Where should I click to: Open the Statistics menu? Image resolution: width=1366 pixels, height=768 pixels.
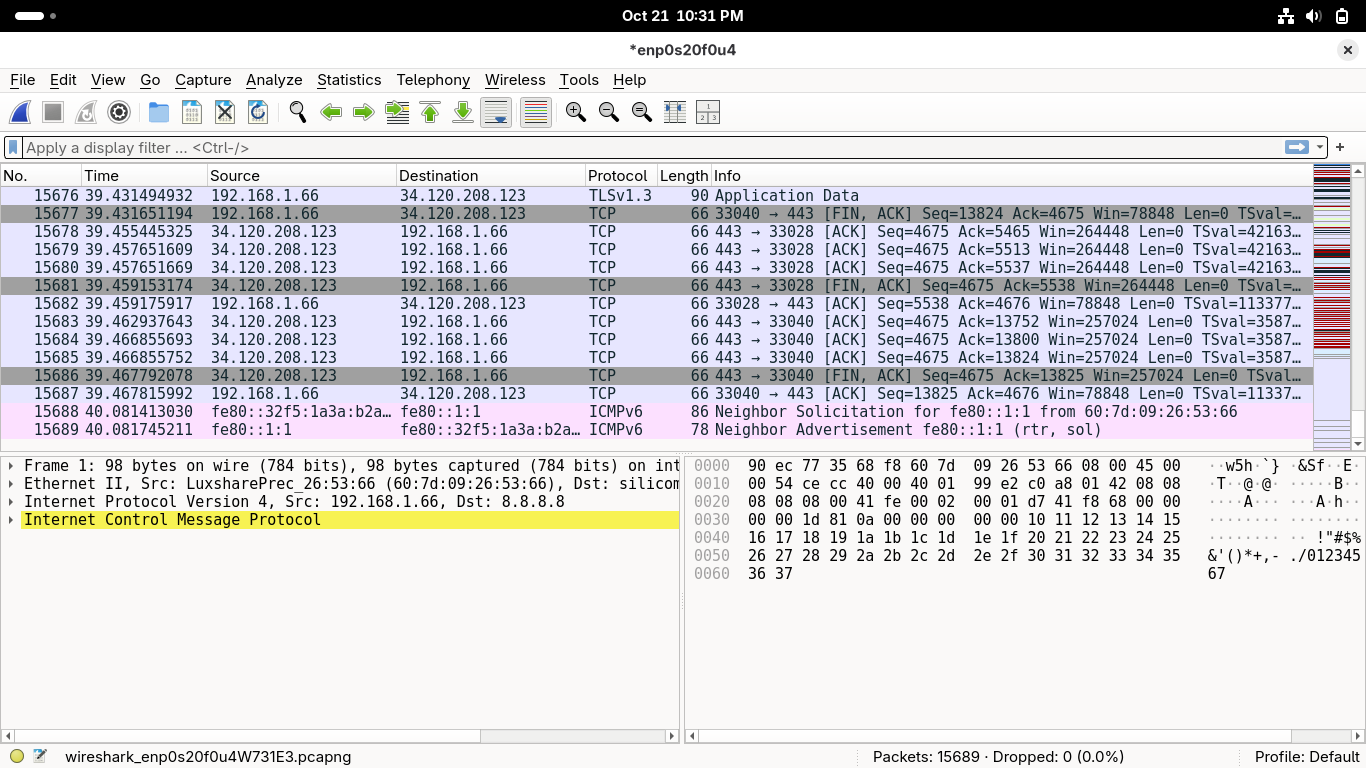(348, 80)
